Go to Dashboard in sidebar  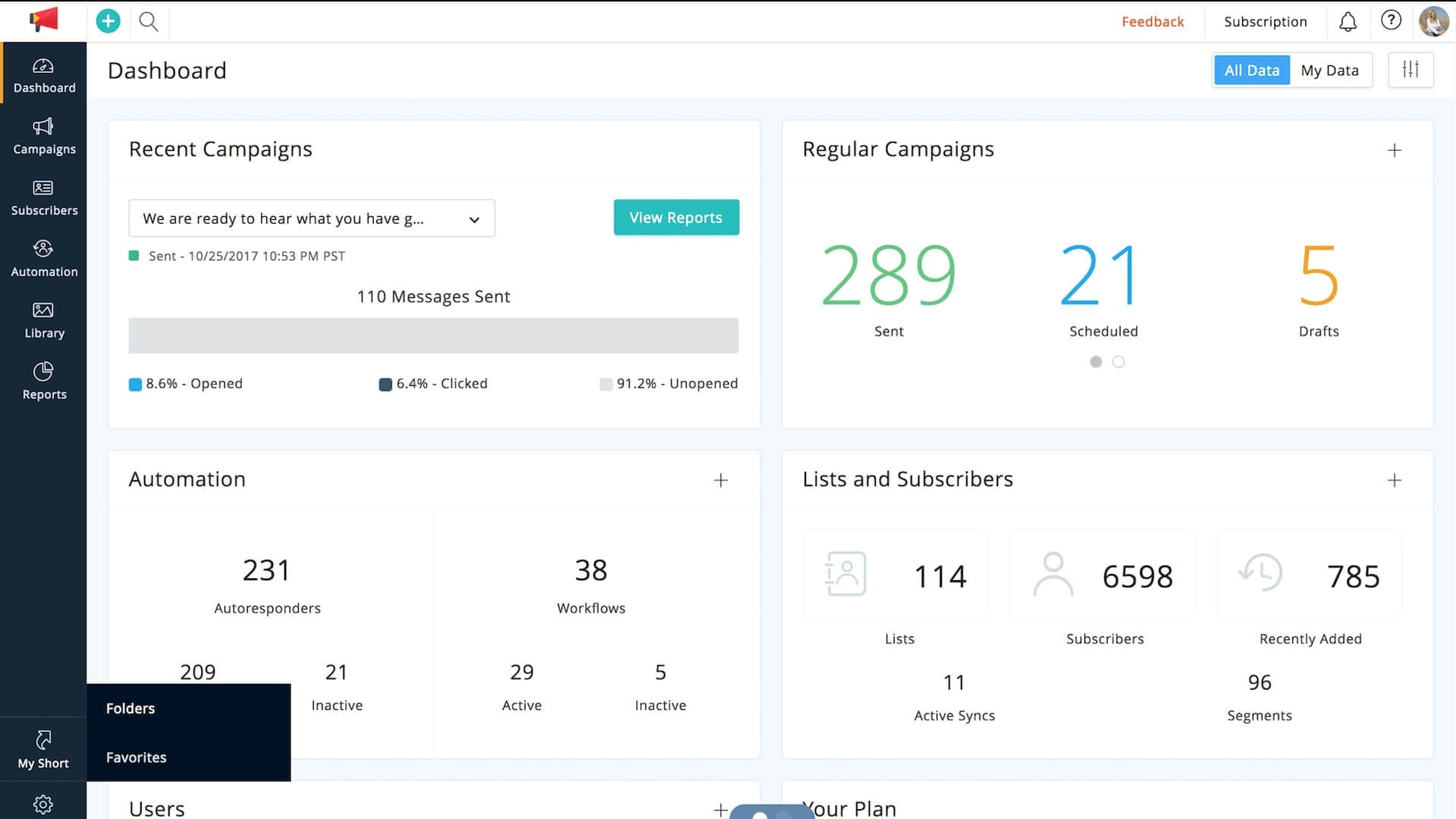tap(44, 76)
